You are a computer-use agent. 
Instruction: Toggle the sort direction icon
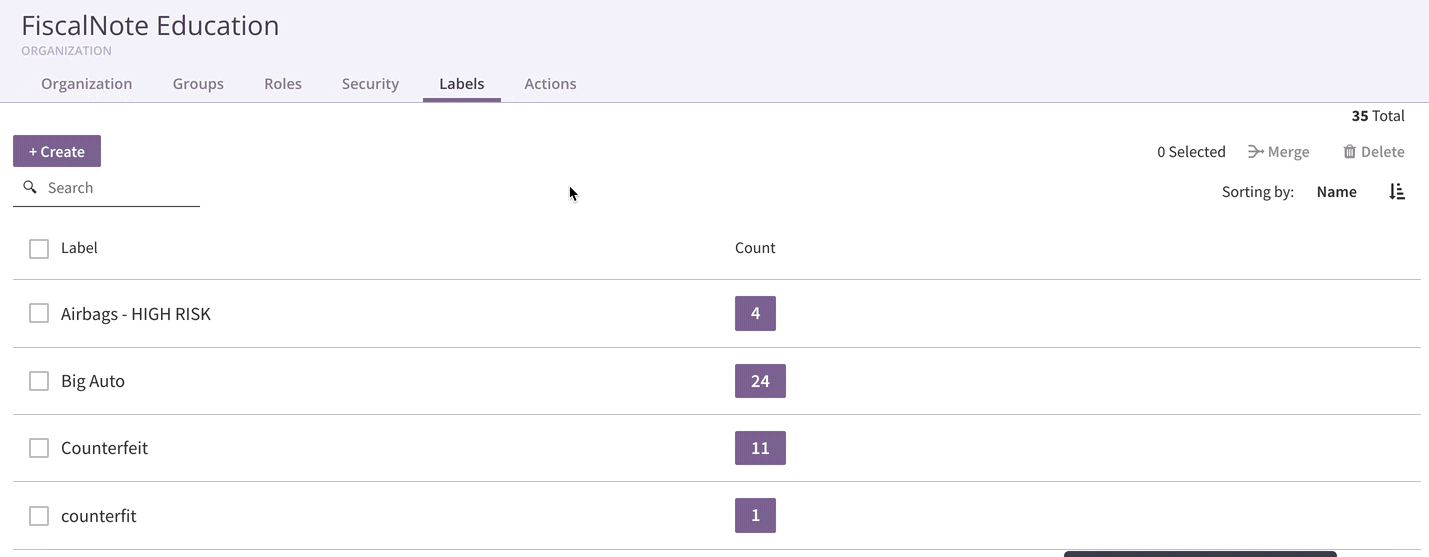(1397, 192)
